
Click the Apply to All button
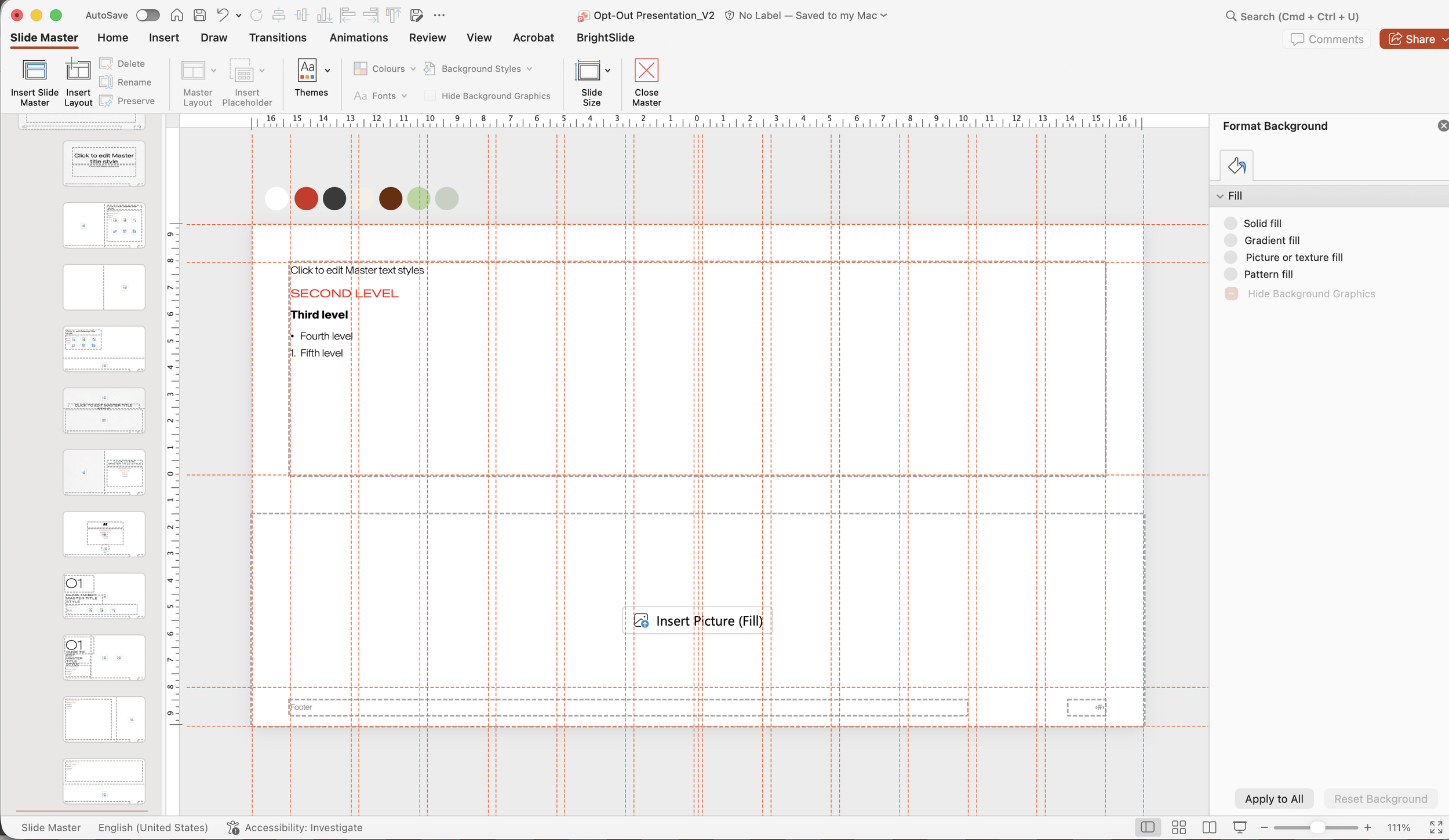tap(1274, 799)
